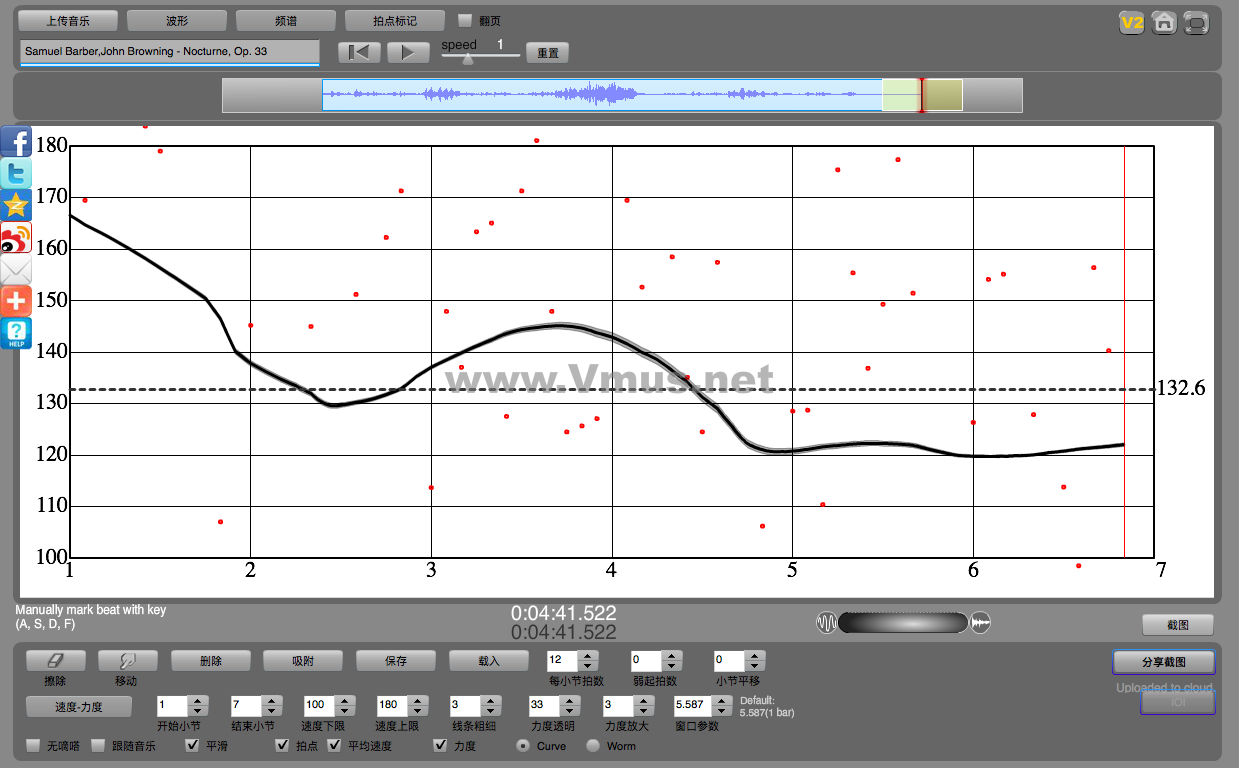Click the V2 version icon
1239x768 pixels.
(x=1131, y=23)
